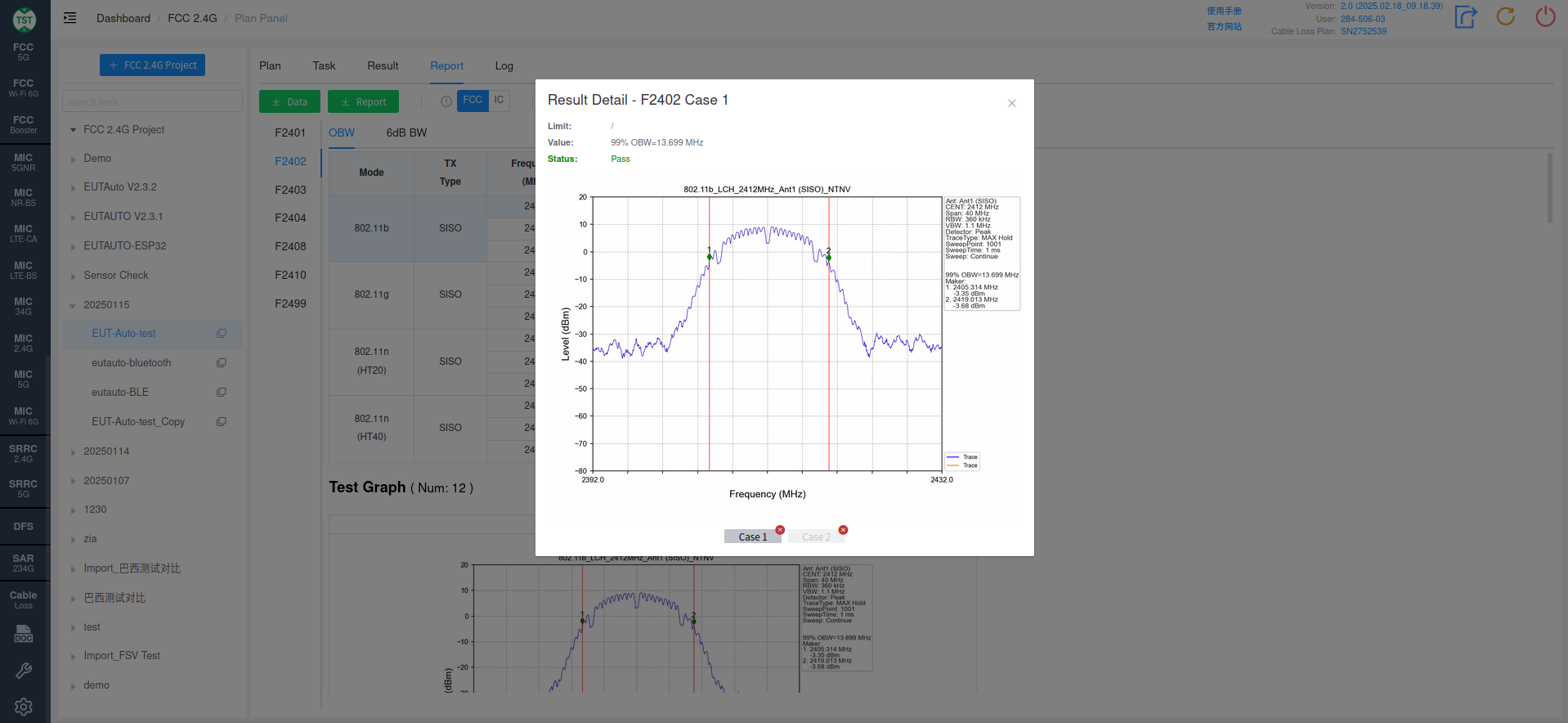Image resolution: width=1568 pixels, height=723 pixels.
Task: Expand the EUTAuto V2.3.2 tree node
Action: pos(73,188)
